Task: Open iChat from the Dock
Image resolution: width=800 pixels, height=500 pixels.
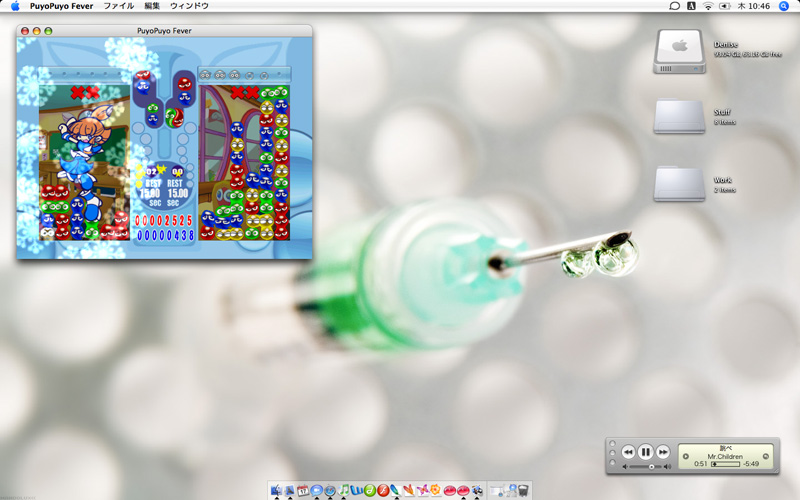Action: 316,490
